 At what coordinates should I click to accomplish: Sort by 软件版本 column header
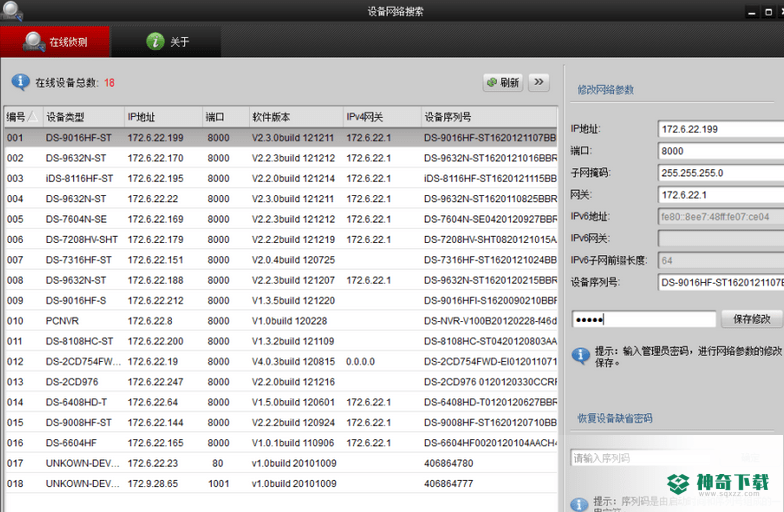tap(296, 117)
